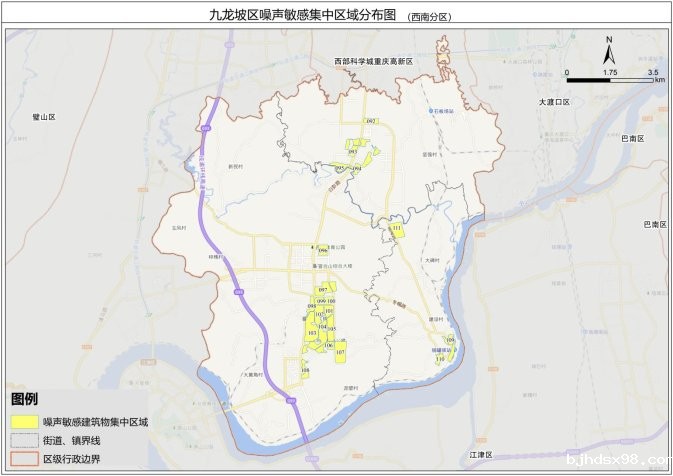673x476 pixels.
Task: Click the north arrow compass symbol
Action: pos(608,50)
